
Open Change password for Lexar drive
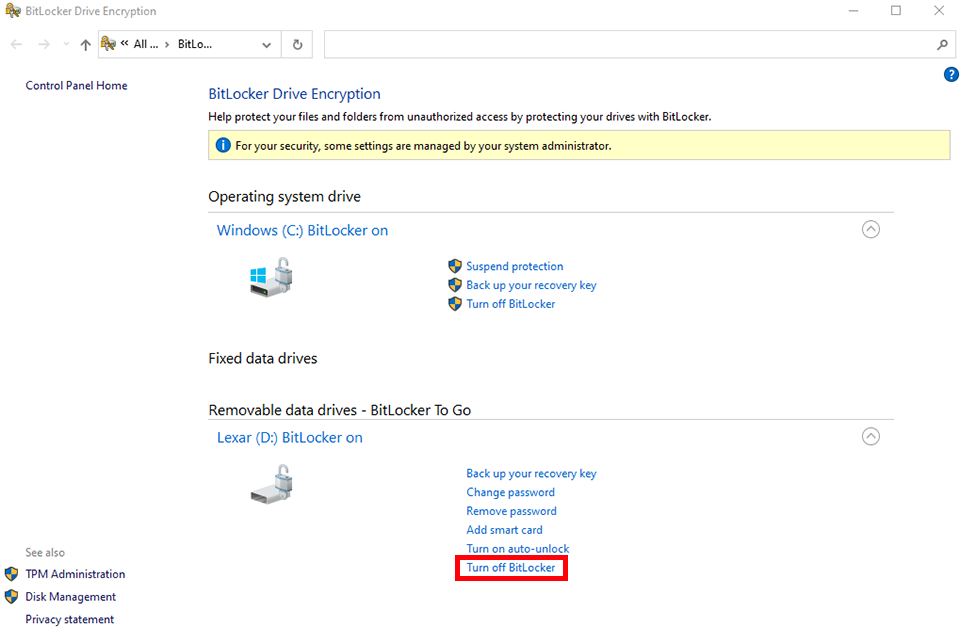(510, 492)
